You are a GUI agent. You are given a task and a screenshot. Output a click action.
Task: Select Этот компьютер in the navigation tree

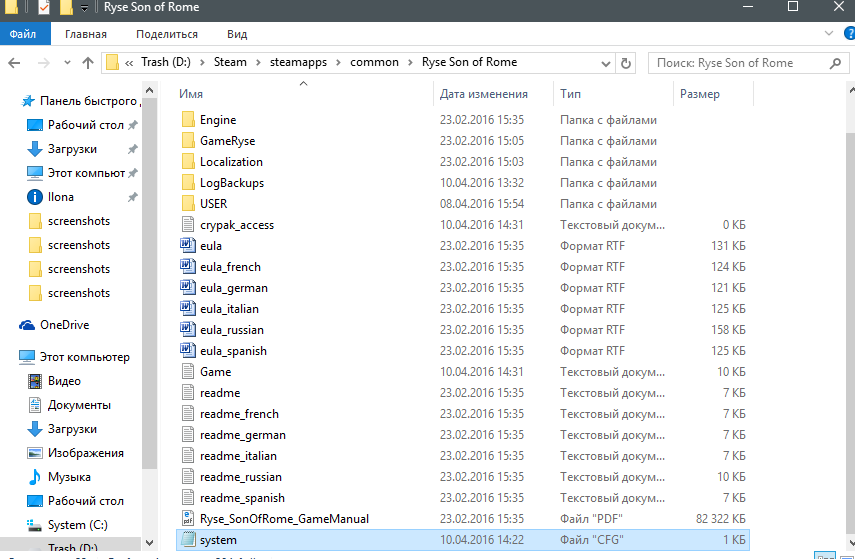tap(74, 357)
